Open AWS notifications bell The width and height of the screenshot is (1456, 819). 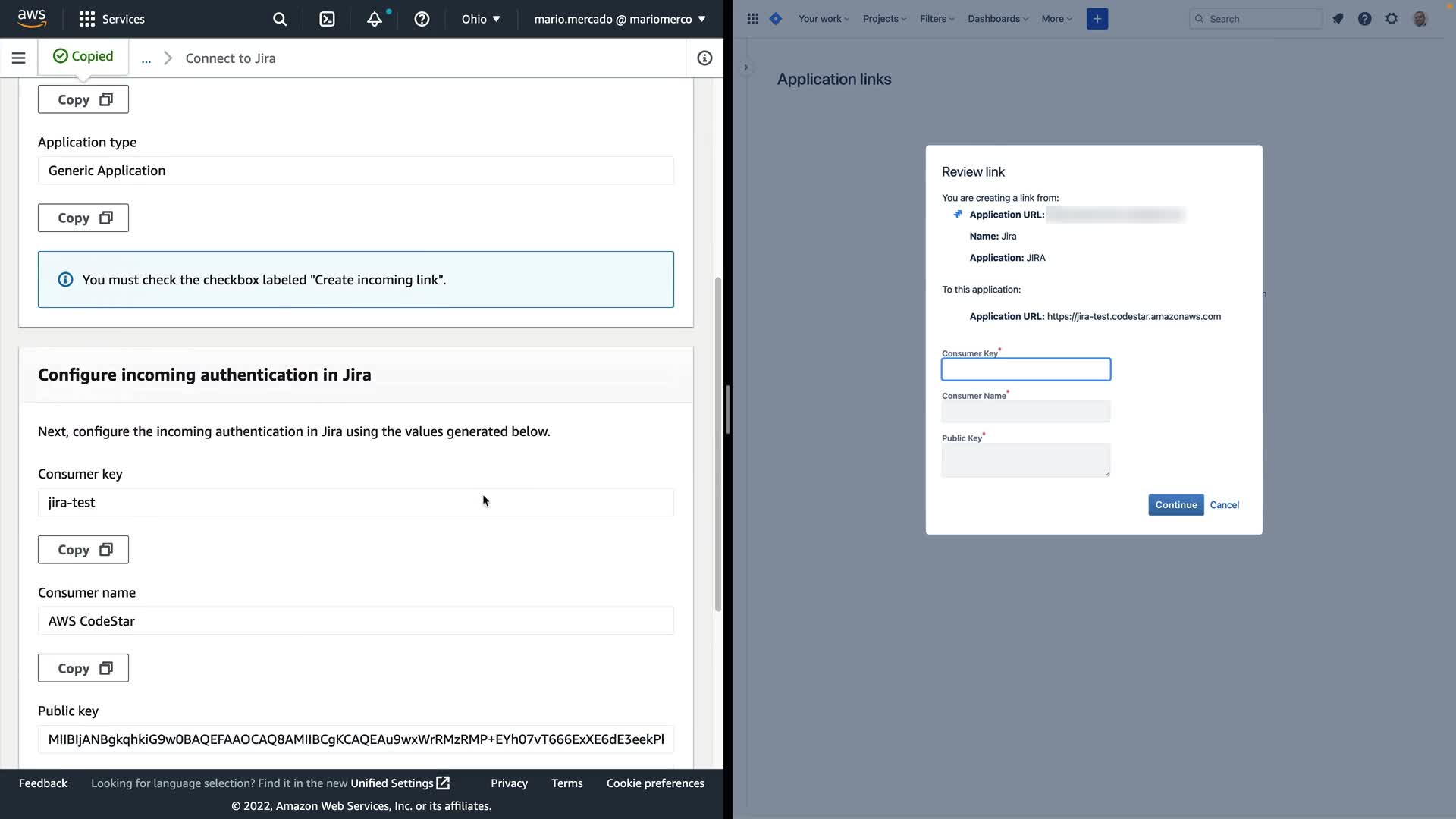375,19
